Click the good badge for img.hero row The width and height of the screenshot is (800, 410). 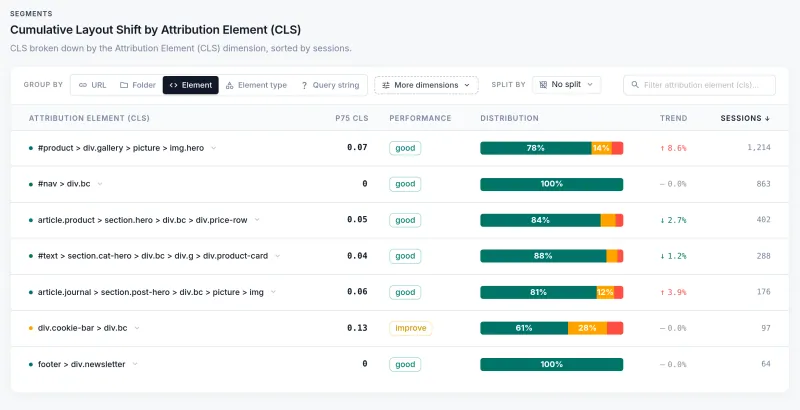(405, 148)
